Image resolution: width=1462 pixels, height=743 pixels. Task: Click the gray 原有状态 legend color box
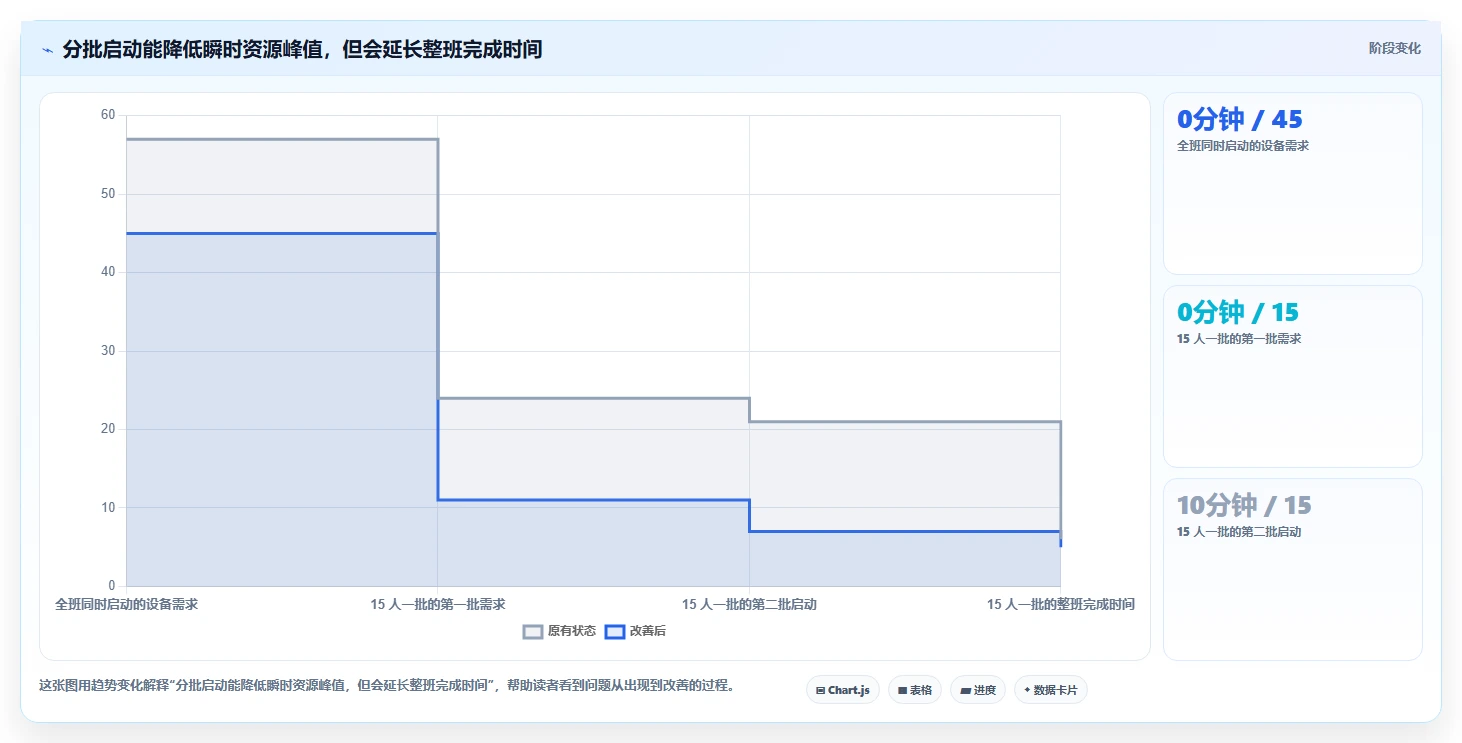click(533, 631)
